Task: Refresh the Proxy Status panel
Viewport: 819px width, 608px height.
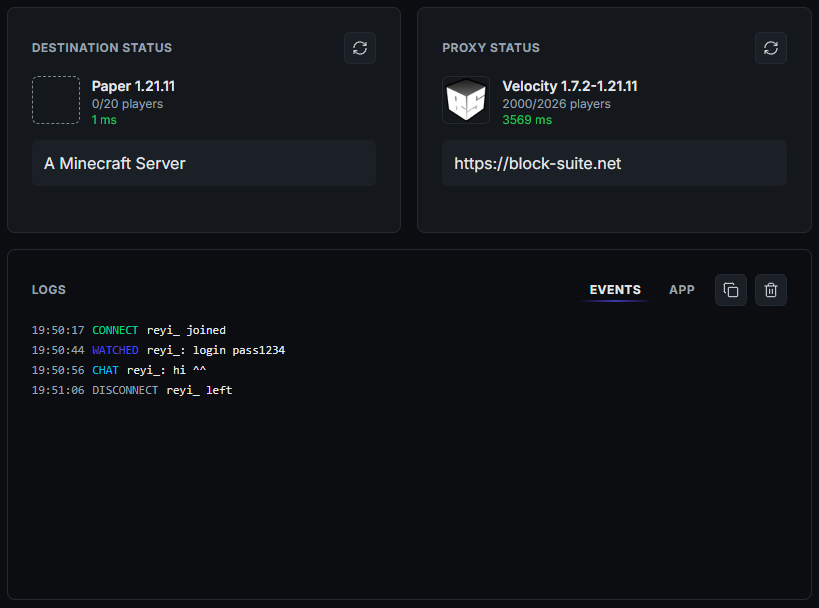Action: (770, 48)
